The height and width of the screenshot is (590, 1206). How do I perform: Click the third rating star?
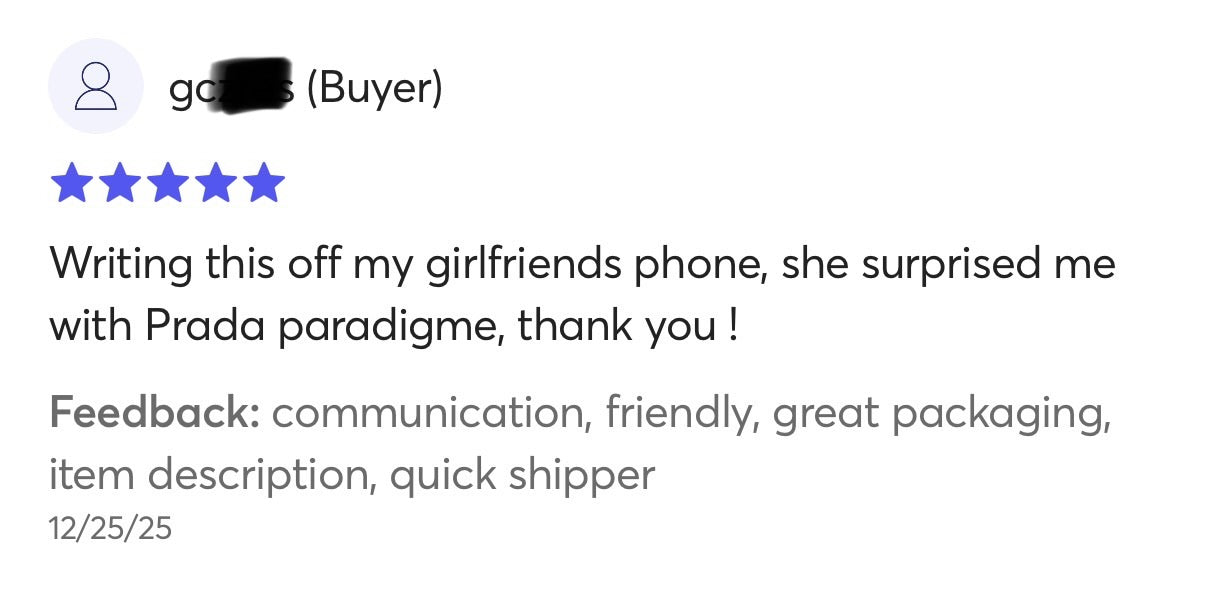tap(166, 183)
